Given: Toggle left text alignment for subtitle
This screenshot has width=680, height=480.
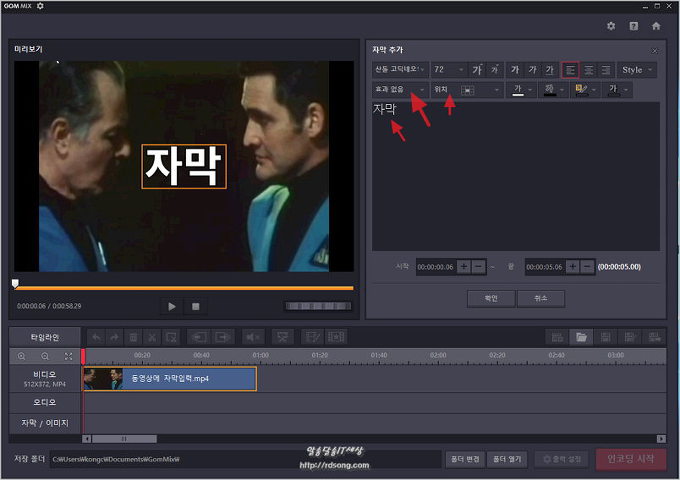Looking at the screenshot, I should (570, 70).
